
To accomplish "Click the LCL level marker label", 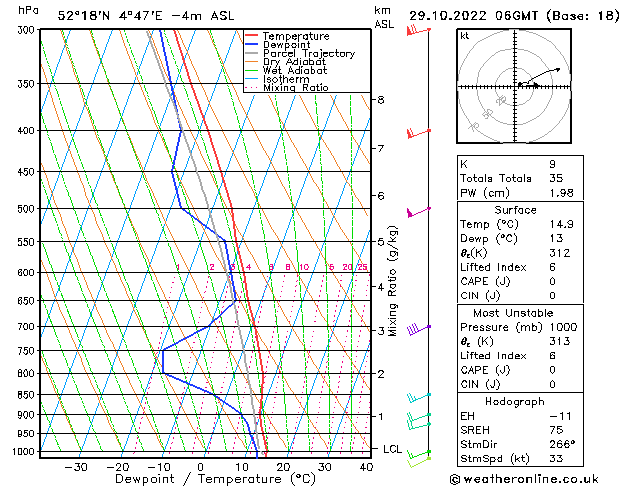I will (x=392, y=449).
